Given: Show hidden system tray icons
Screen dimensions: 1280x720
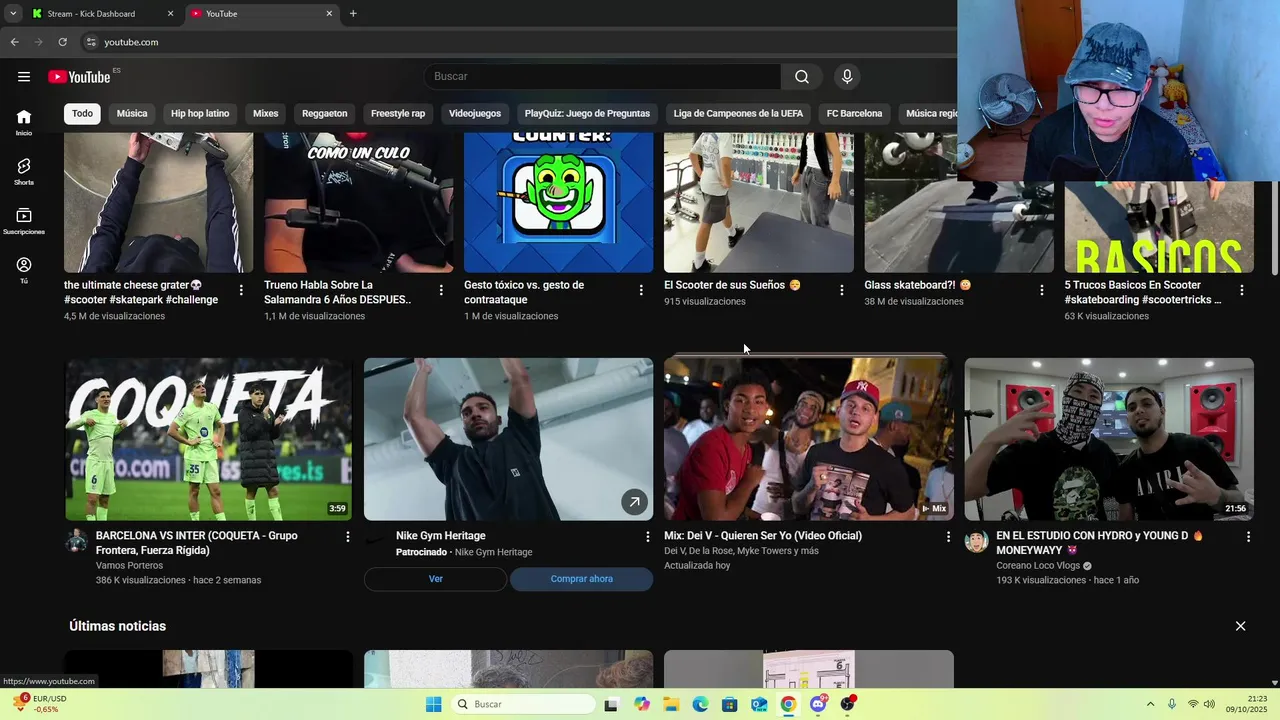Looking at the screenshot, I should [x=1150, y=704].
